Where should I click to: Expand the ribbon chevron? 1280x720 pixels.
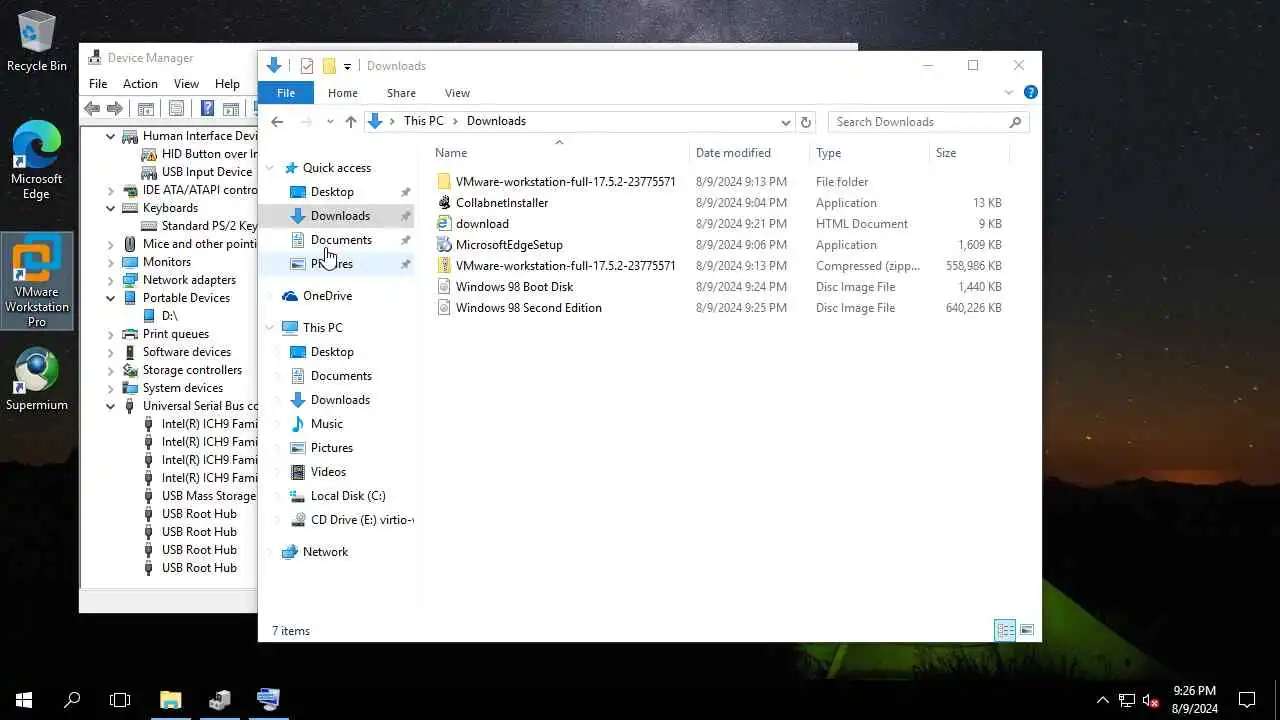tap(1008, 92)
